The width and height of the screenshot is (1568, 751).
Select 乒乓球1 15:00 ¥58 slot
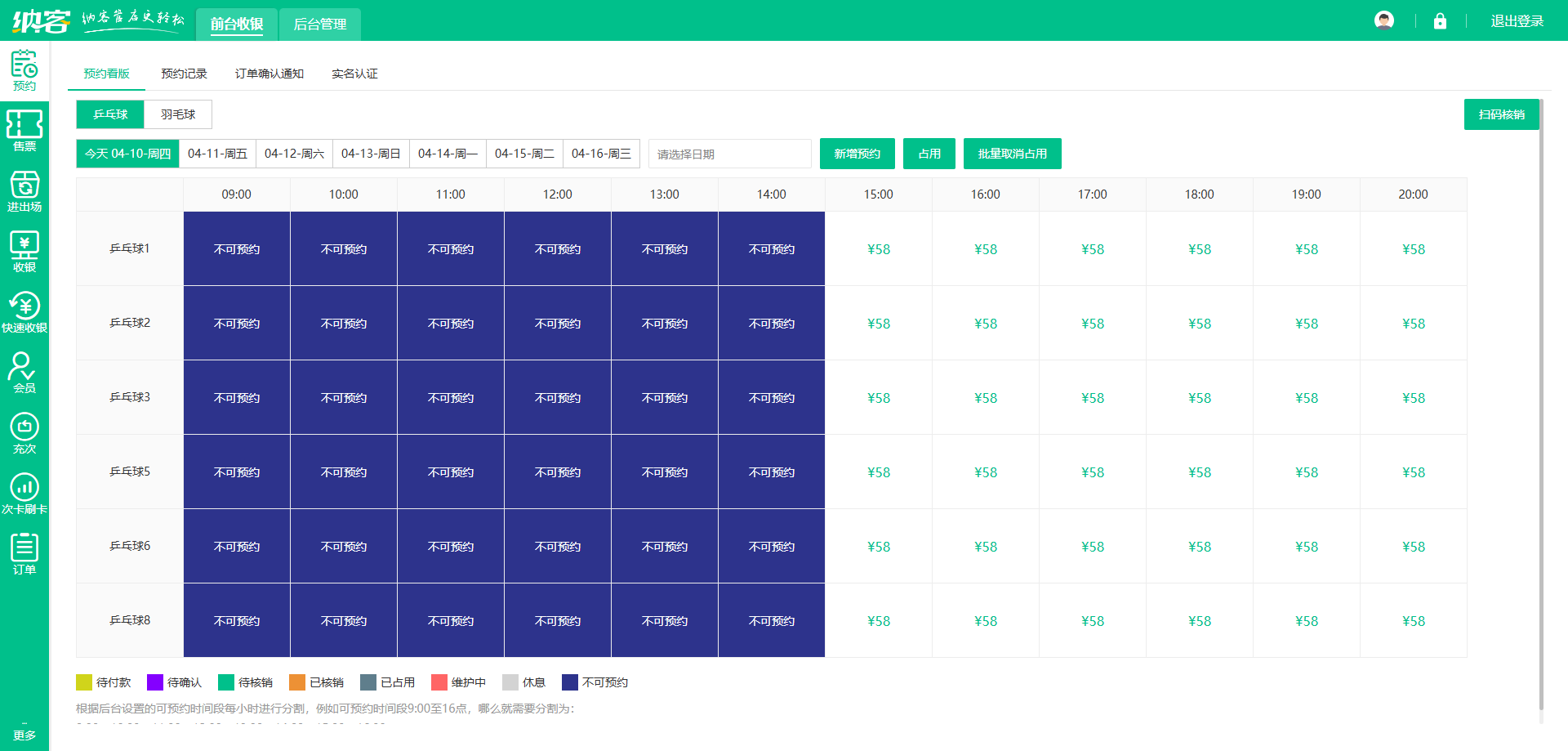879,249
